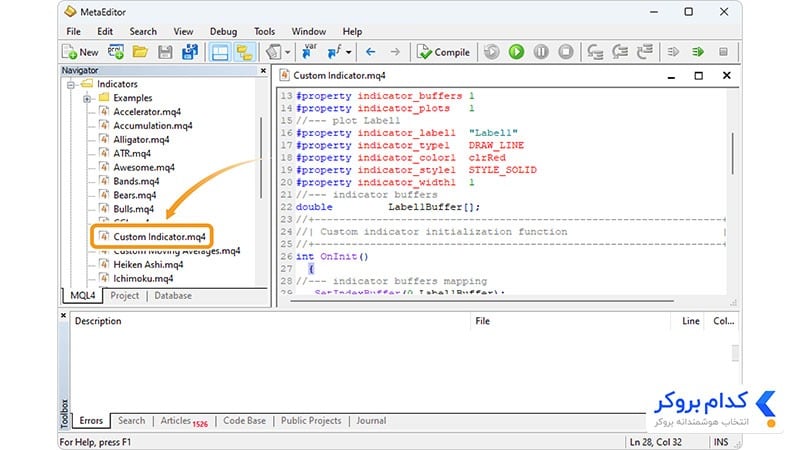This screenshot has width=800, height=450.
Task: Expand the Examples folder
Action: coord(87,98)
